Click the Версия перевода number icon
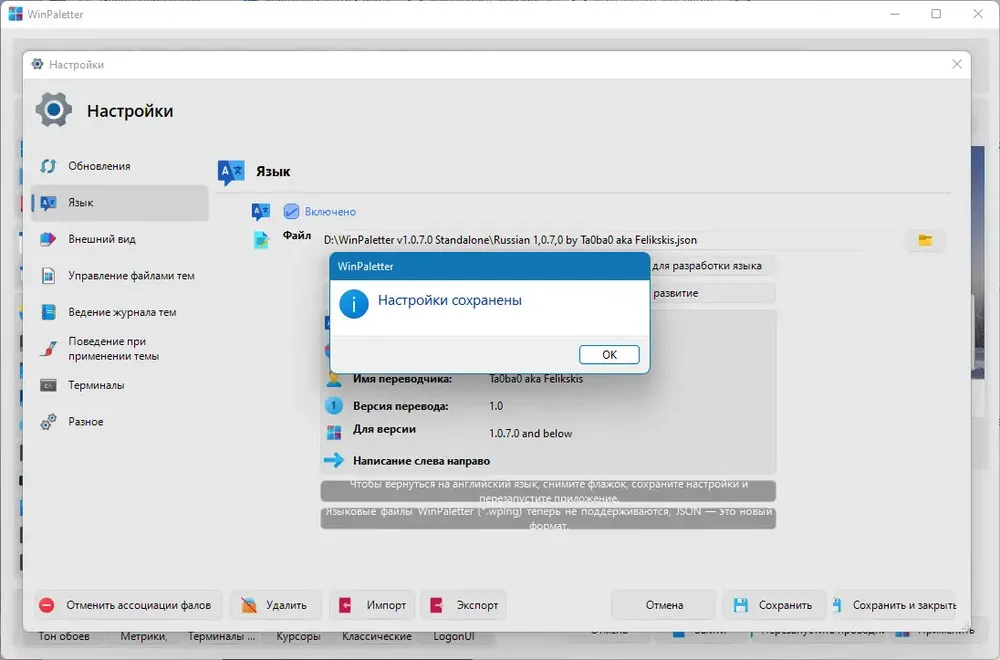Image resolution: width=1000 pixels, height=660 pixels. click(x=334, y=406)
